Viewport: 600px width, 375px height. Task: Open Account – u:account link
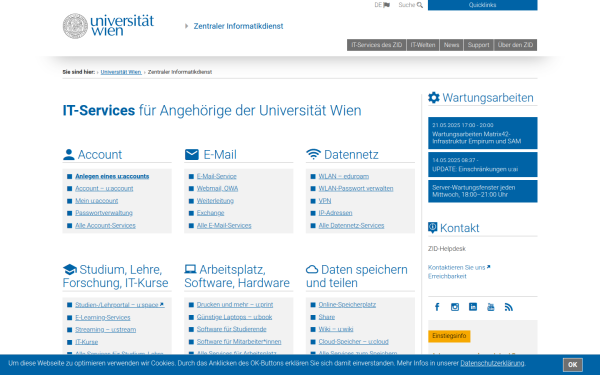click(104, 189)
